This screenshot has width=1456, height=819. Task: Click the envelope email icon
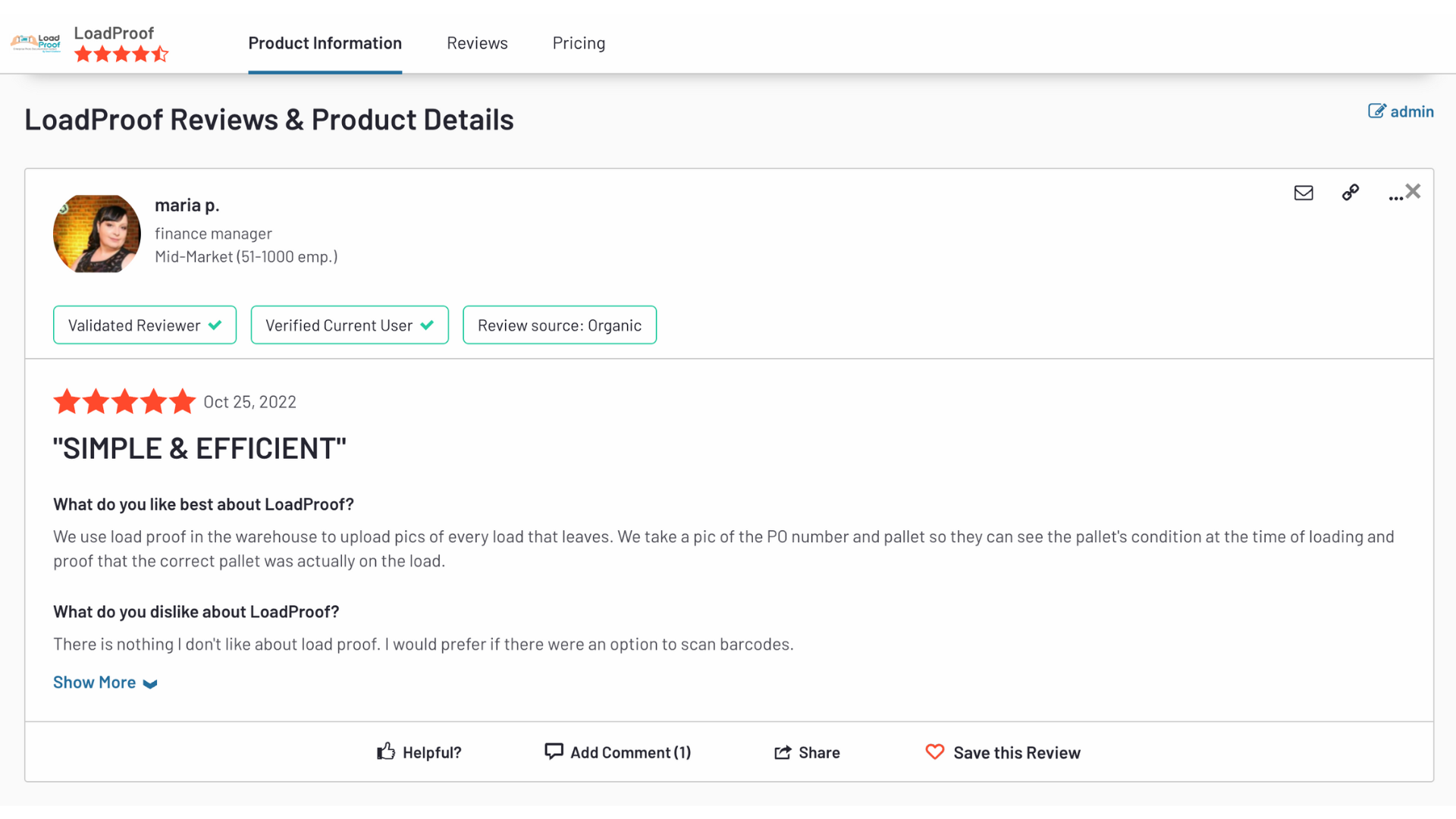point(1304,193)
